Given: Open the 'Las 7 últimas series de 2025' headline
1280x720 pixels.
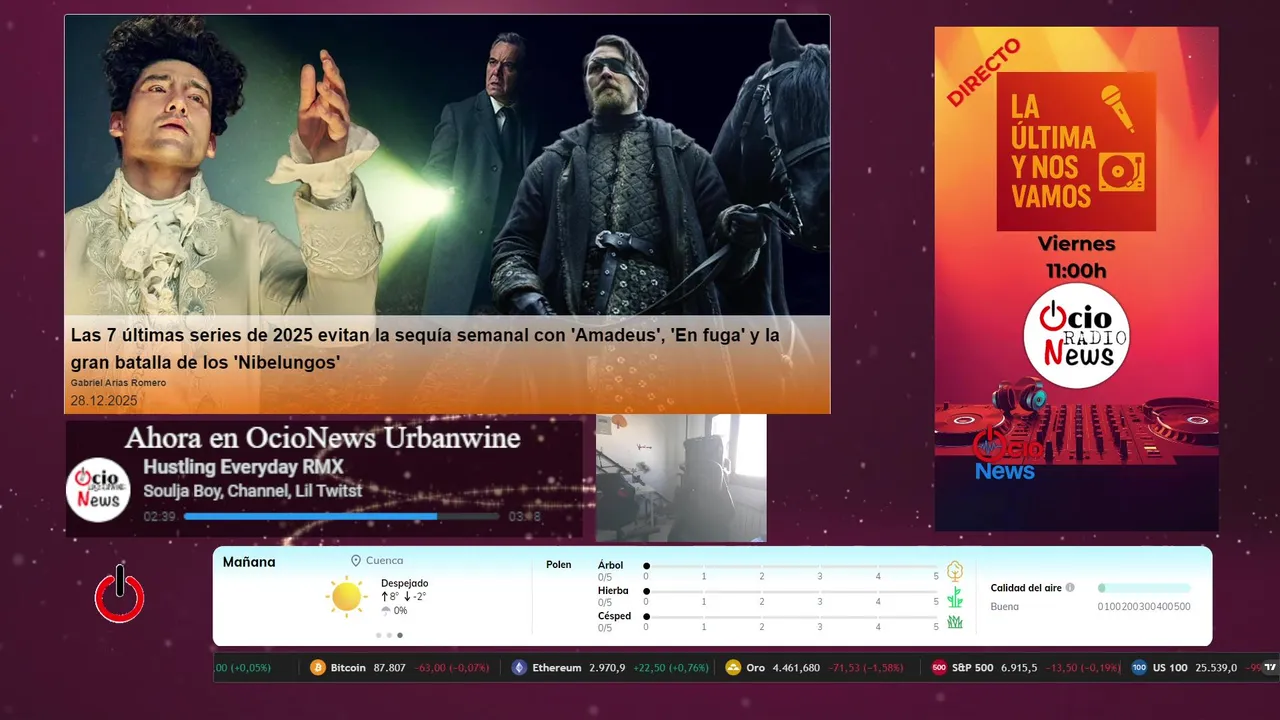Looking at the screenshot, I should 425,349.
